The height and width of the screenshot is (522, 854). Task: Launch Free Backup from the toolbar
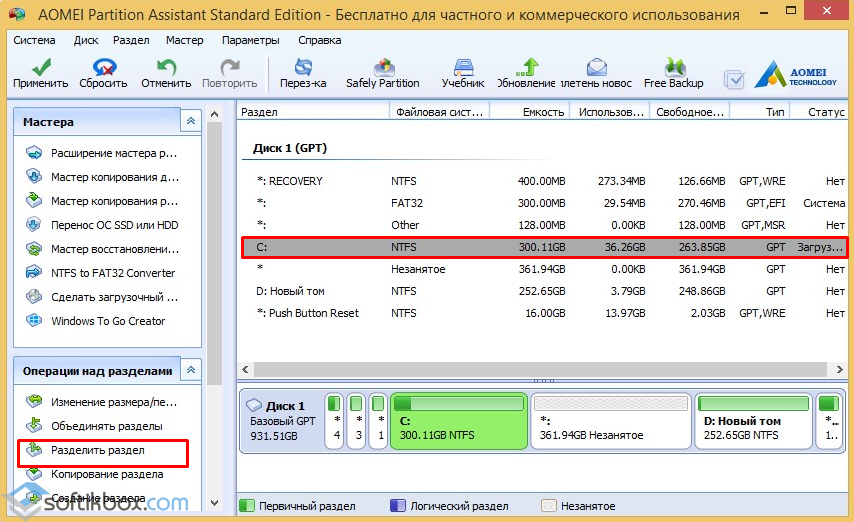coord(673,72)
